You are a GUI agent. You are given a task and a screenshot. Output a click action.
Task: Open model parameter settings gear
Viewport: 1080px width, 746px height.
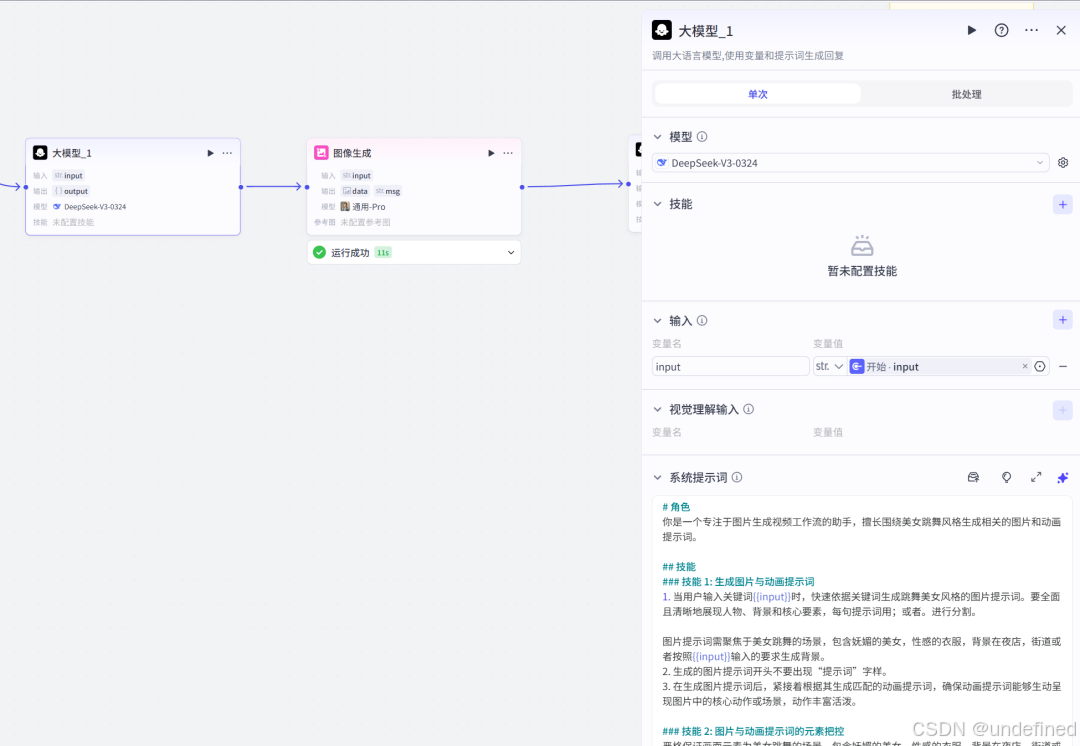1063,163
